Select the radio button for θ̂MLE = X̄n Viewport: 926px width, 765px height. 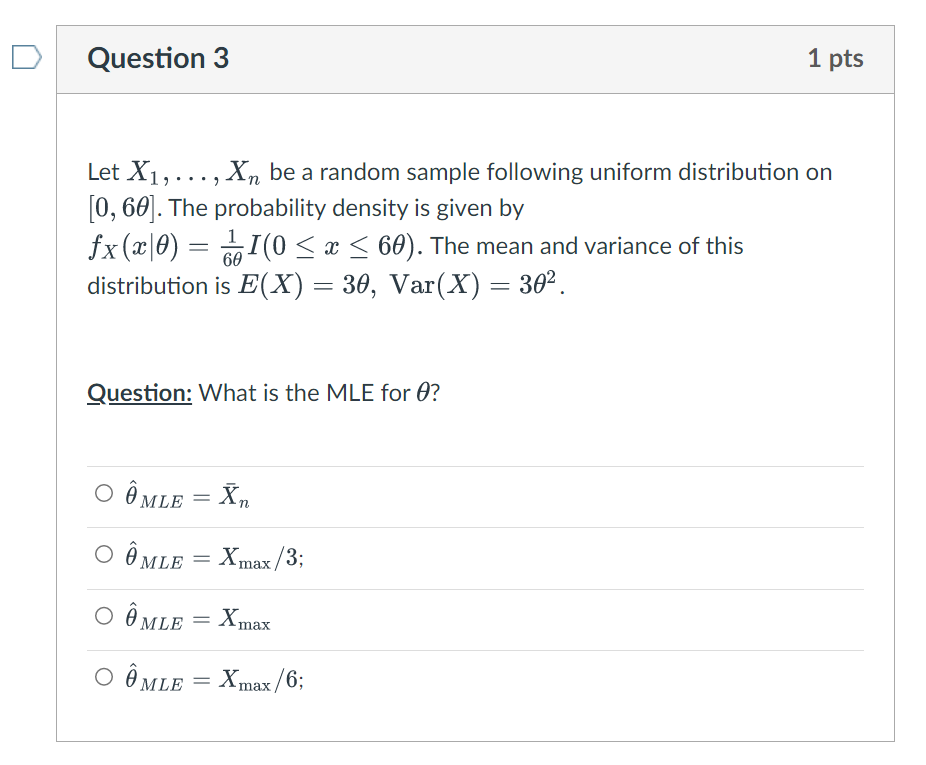(x=103, y=492)
